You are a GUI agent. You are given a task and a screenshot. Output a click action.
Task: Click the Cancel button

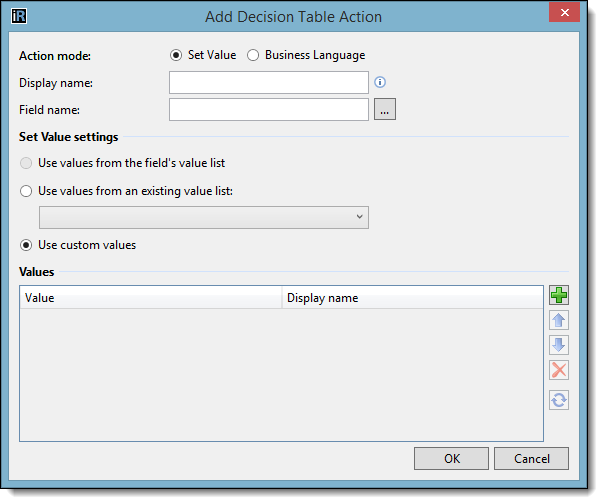click(x=531, y=458)
